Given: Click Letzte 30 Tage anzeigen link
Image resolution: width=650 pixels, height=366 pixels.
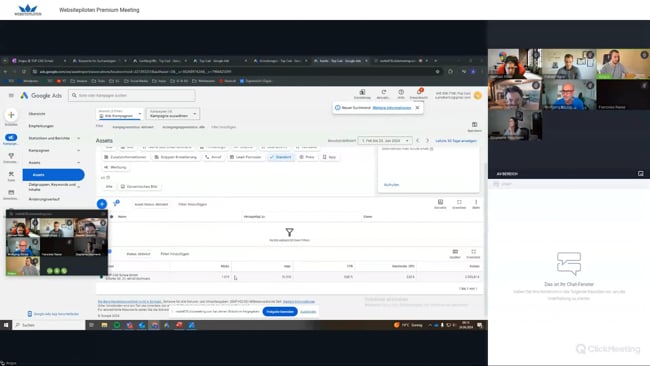Looking at the screenshot, I should 456,141.
